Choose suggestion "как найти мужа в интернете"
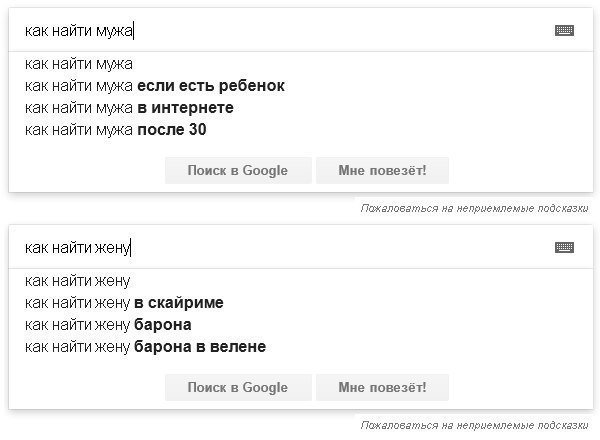 point(129,108)
